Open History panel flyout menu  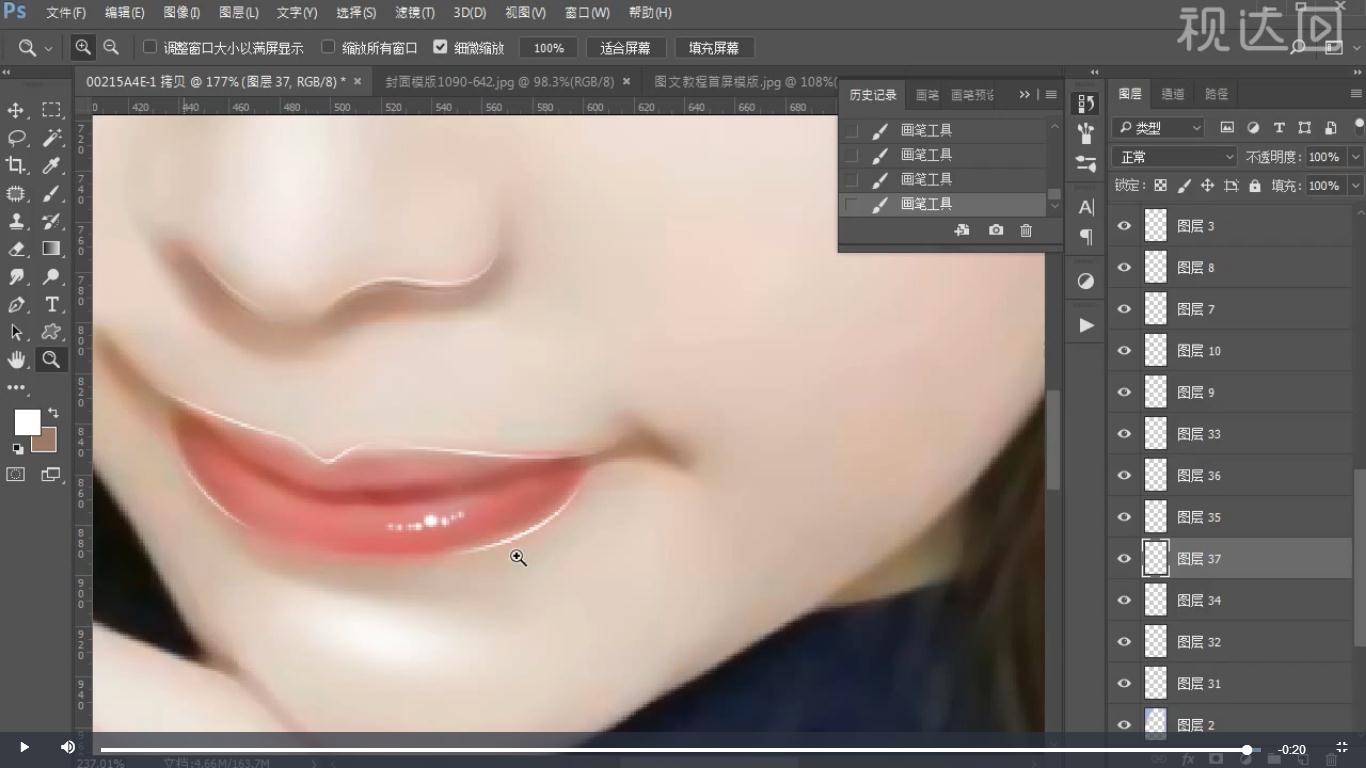(x=1050, y=94)
